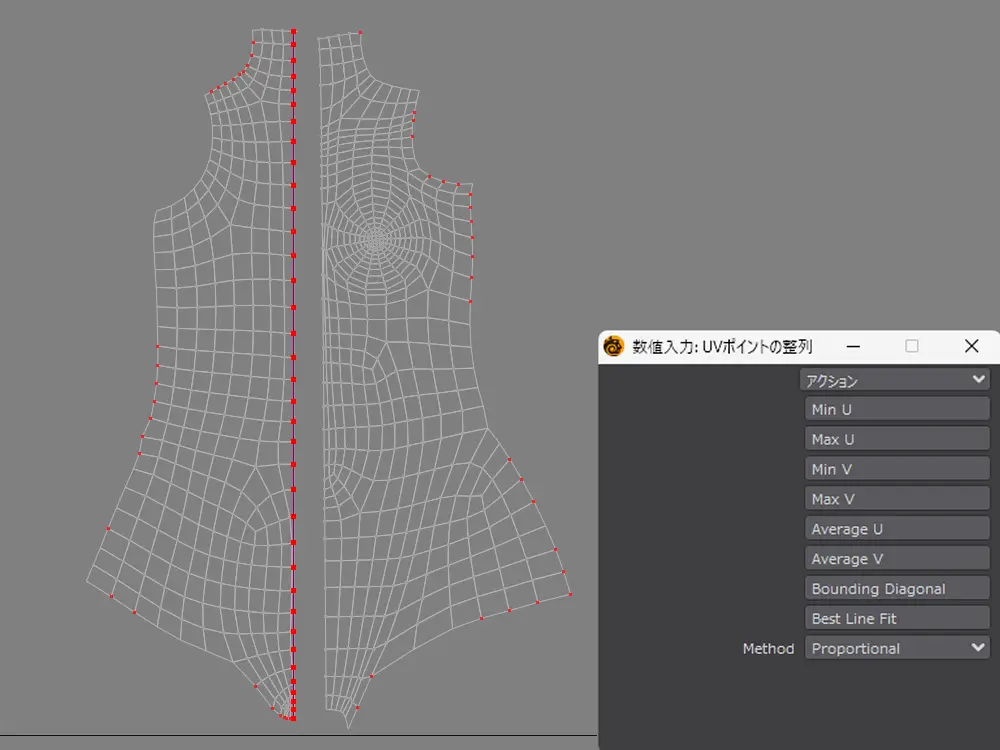Run Best Line Fit alignment
The image size is (1000, 750).
[897, 619]
